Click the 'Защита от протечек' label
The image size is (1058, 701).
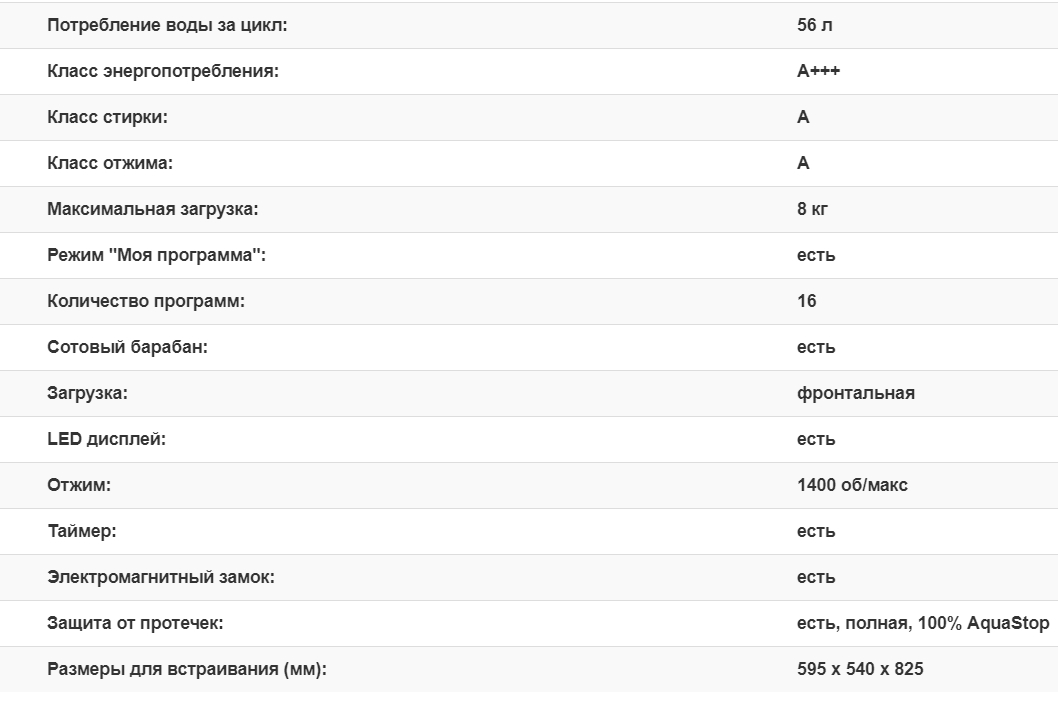click(x=135, y=623)
